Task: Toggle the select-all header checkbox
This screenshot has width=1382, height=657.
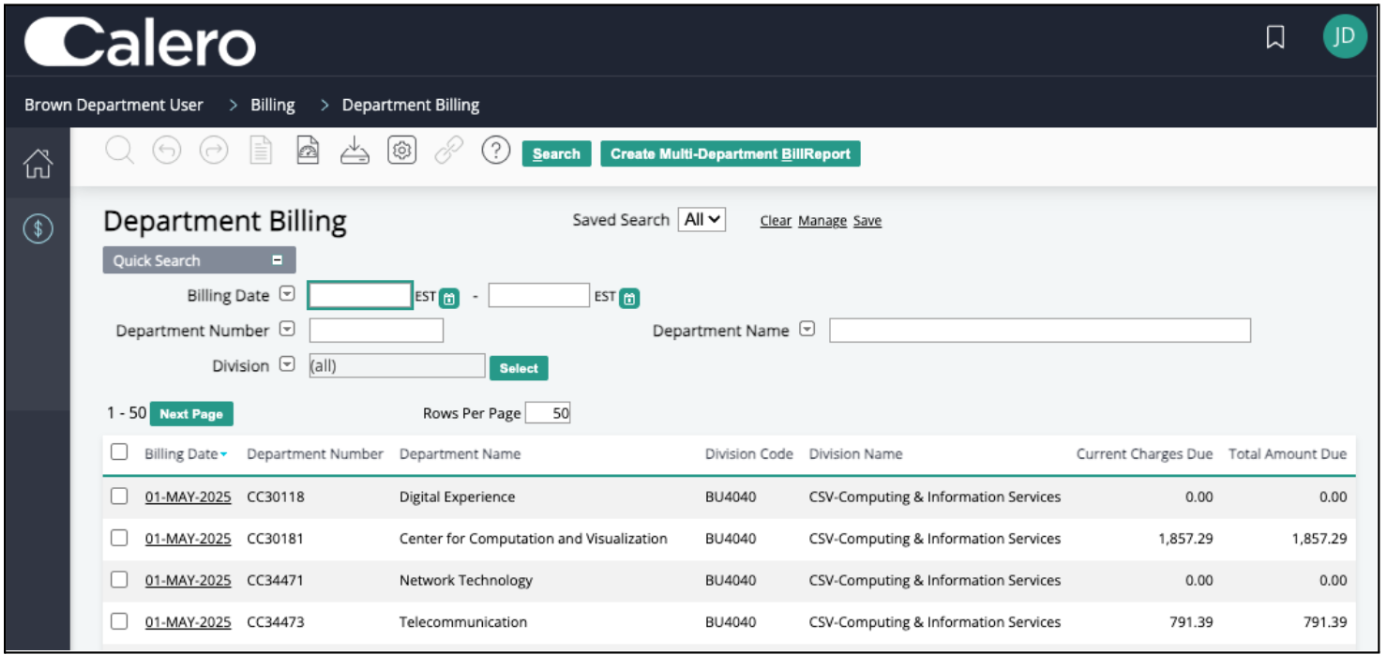Action: tap(119, 452)
